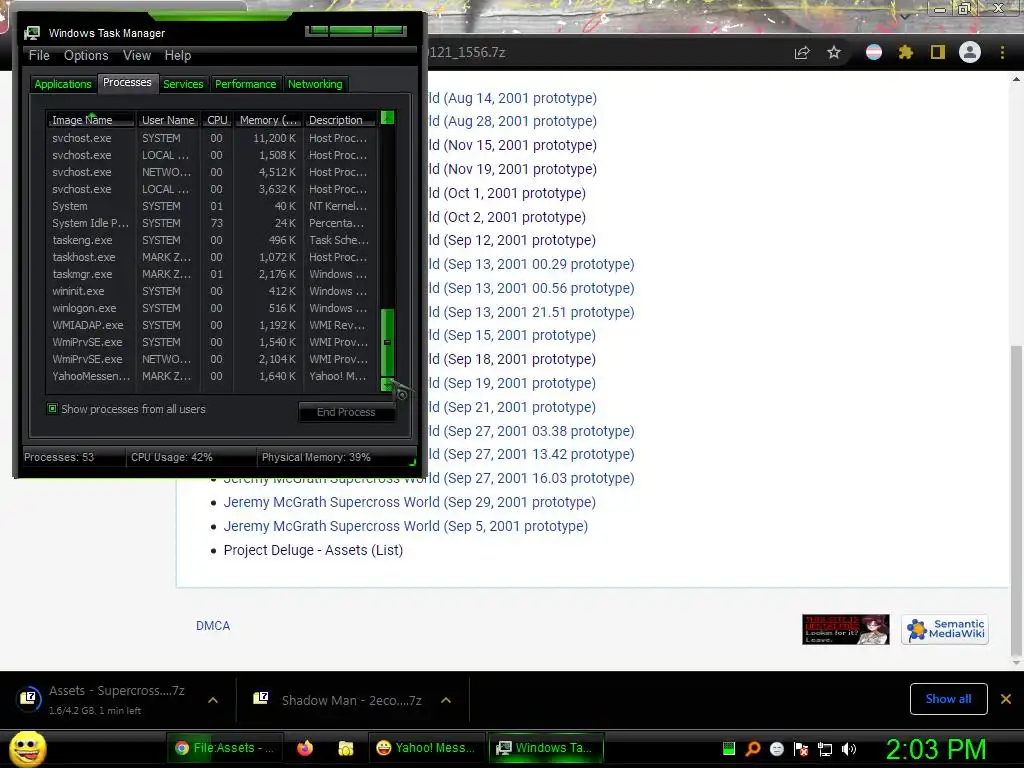Open Supercross World Sep 5, 2001 prototype link

click(406, 526)
